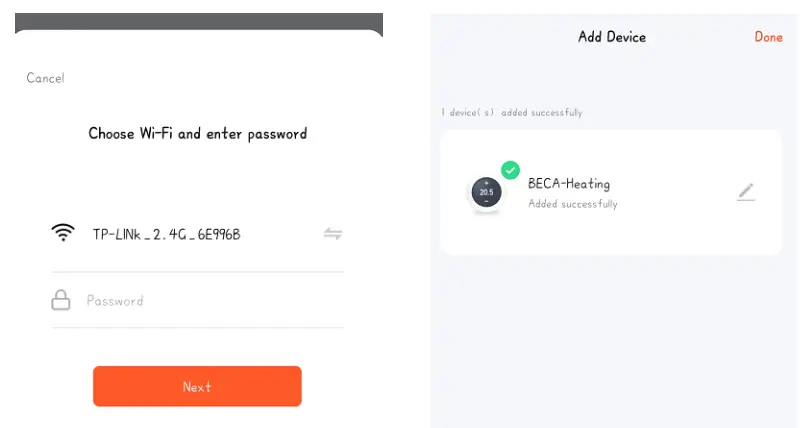Tap the dark overlay above the Wi-Fi sheet
Viewport: 805px width, 428px height.
pyautogui.click(x=198, y=20)
